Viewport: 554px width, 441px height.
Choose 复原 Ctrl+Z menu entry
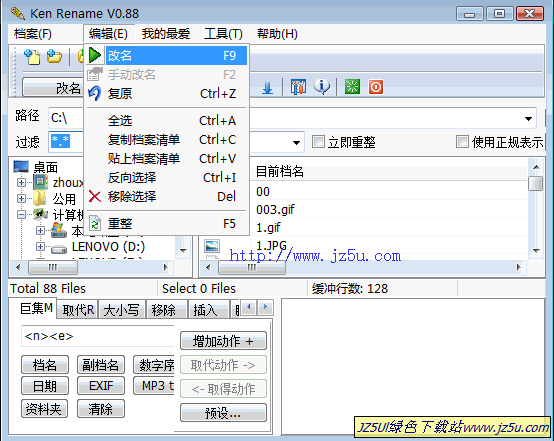click(166, 94)
